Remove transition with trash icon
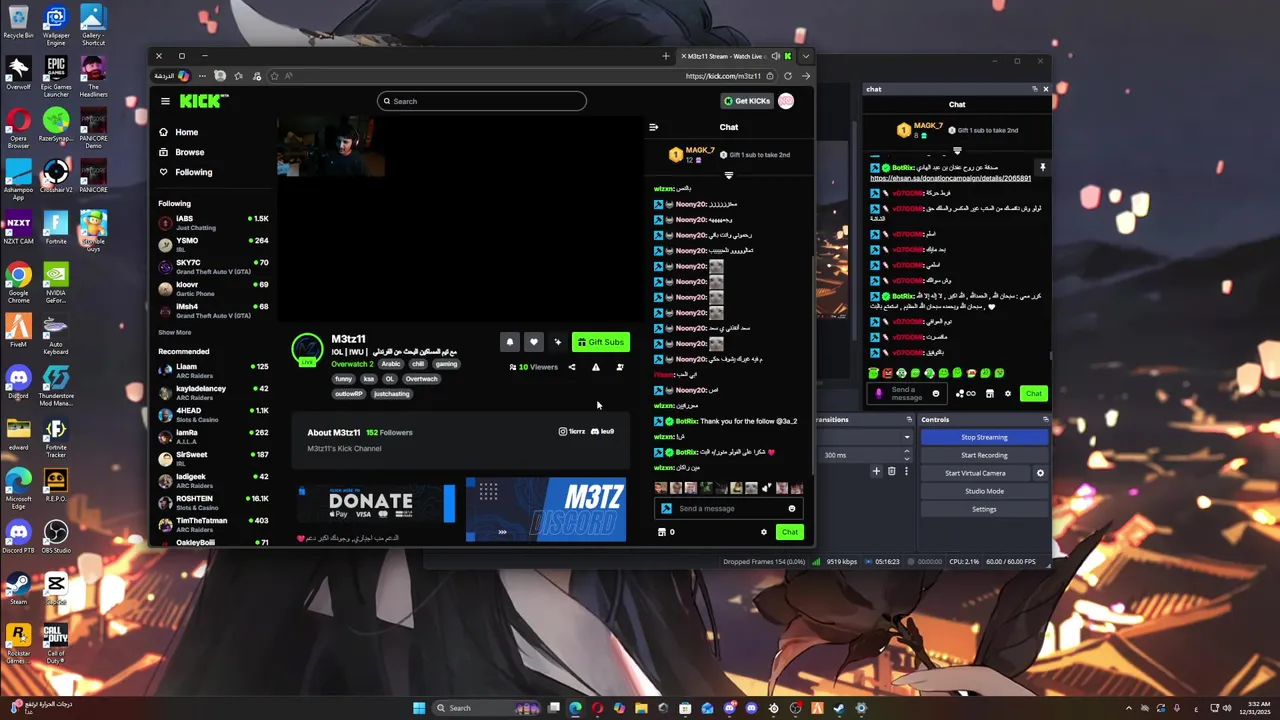 891,471
